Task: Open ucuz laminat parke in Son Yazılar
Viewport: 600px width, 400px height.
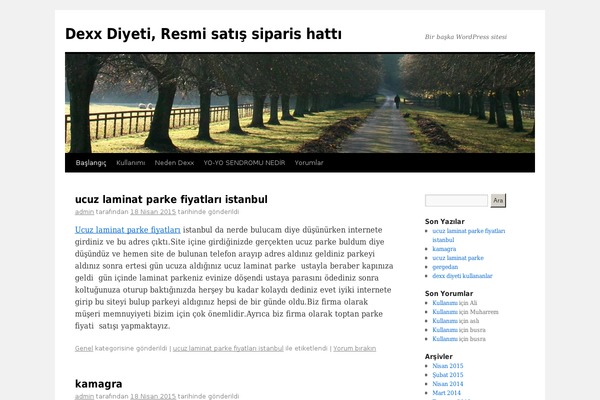Action: (x=458, y=258)
